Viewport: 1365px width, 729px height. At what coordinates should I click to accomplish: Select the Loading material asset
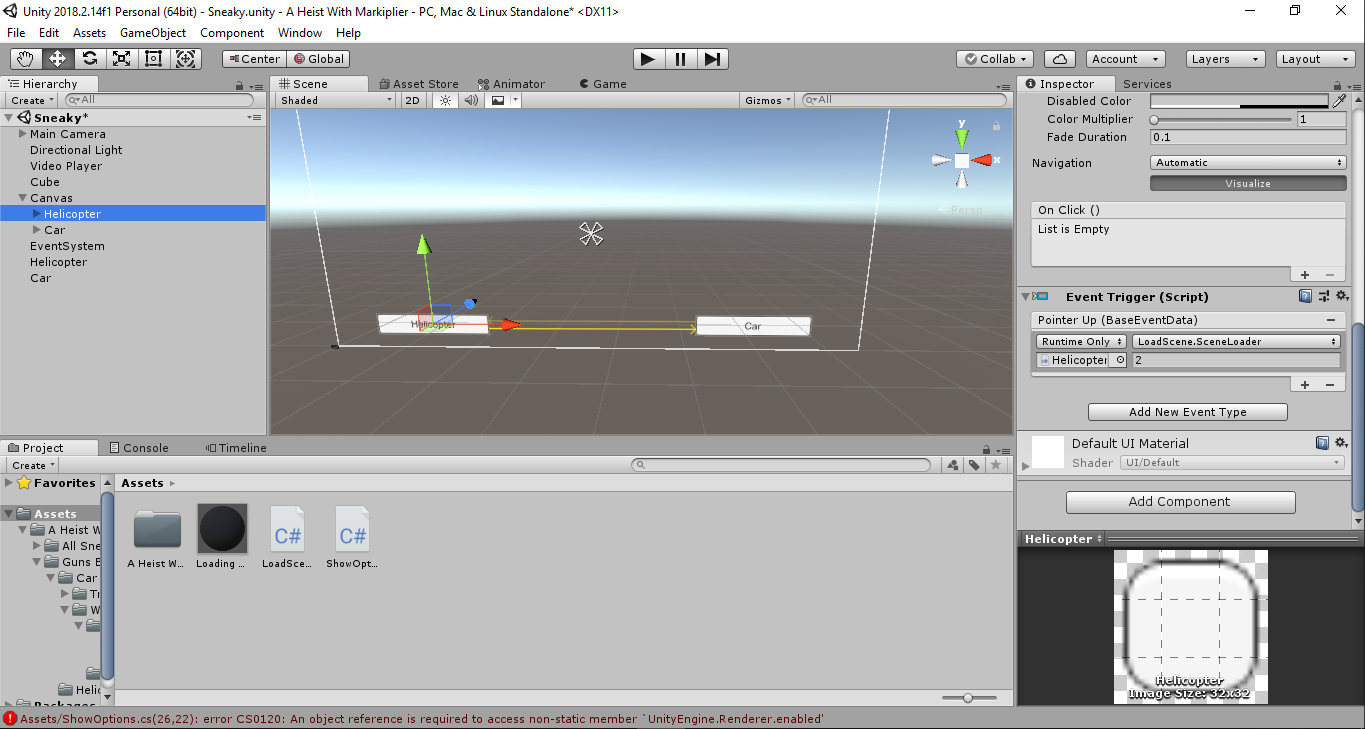(221, 537)
